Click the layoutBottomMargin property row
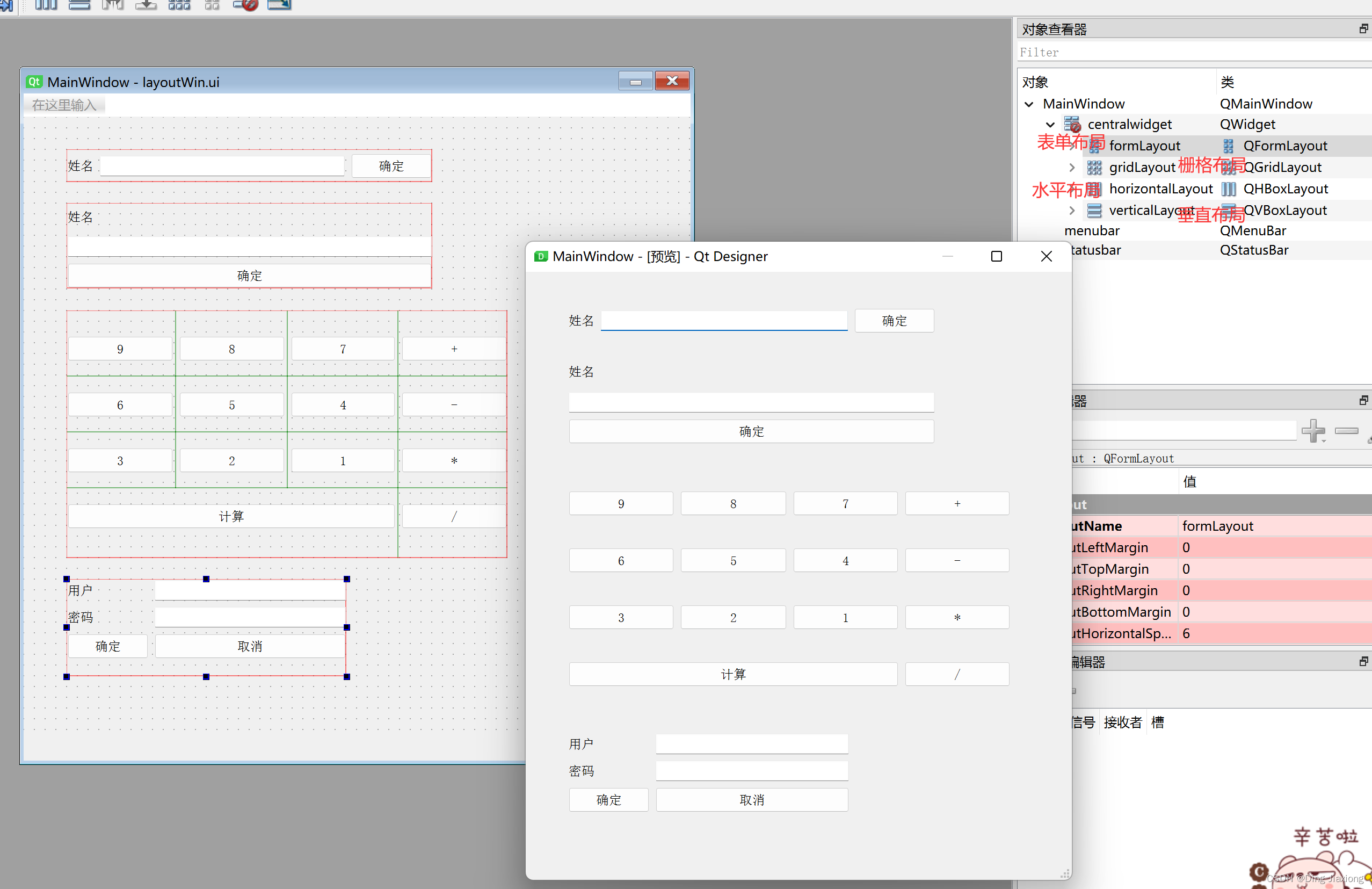The width and height of the screenshot is (1372, 889). (1222, 612)
